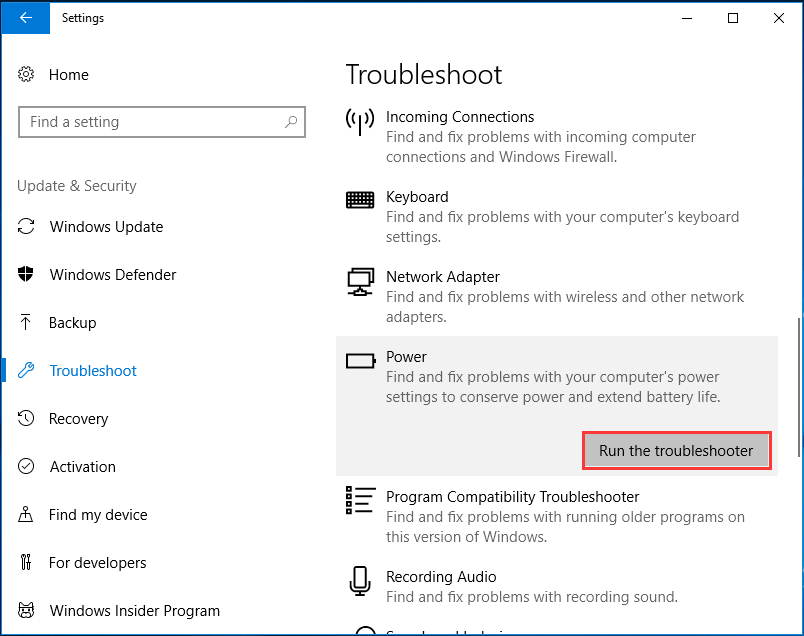Open the Home settings page

(69, 75)
